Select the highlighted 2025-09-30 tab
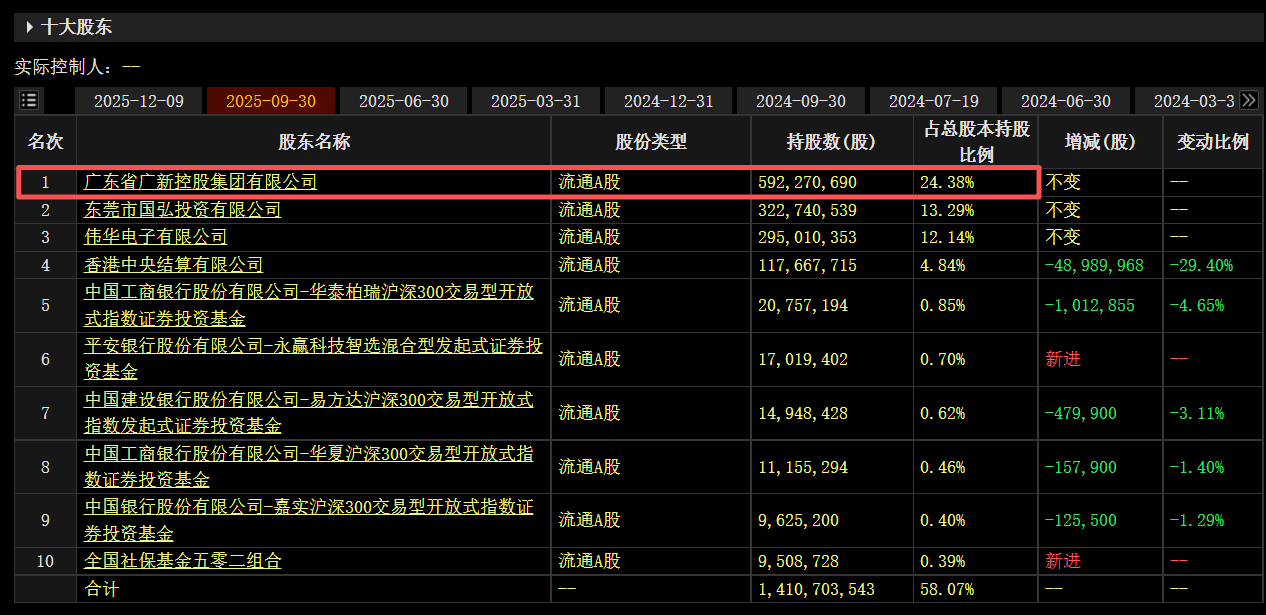This screenshot has width=1266, height=615. 271,100
